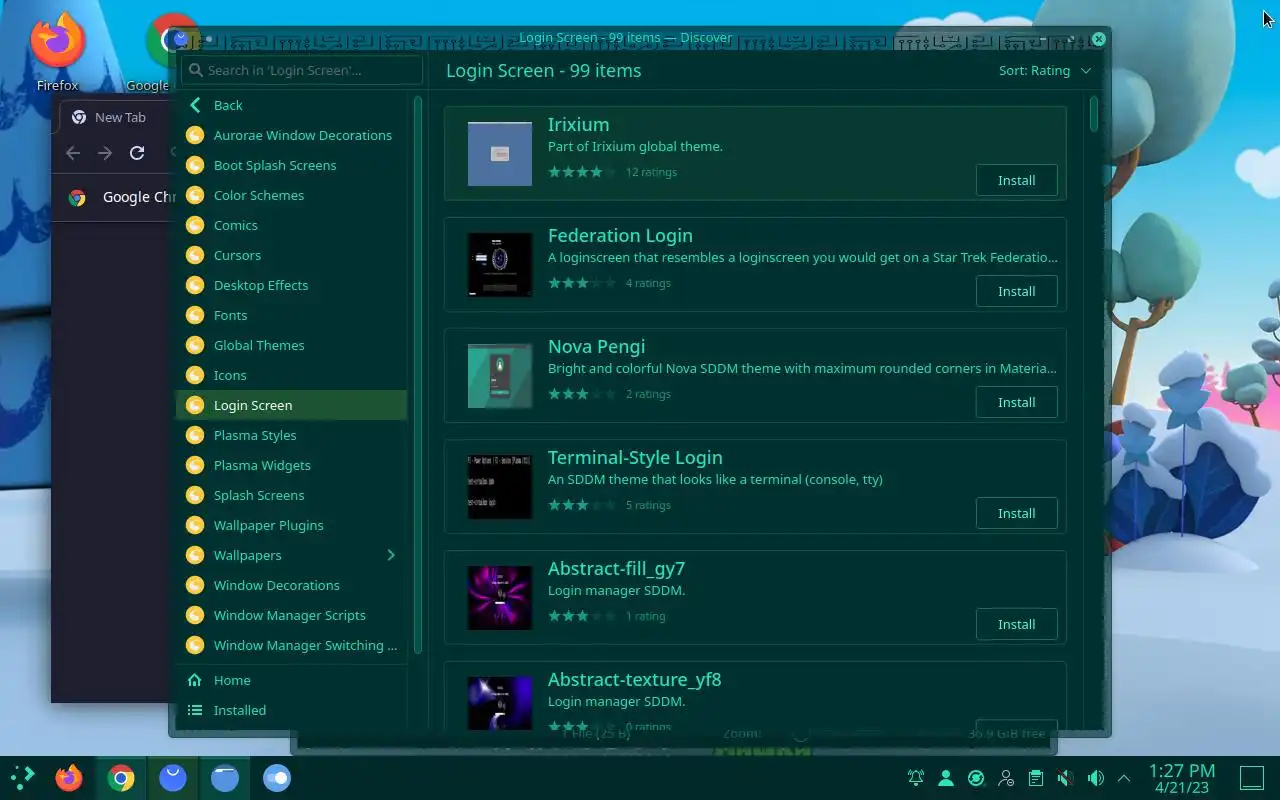This screenshot has width=1280, height=800.
Task: Click the results list vertical scrollbar
Action: click(x=1094, y=114)
